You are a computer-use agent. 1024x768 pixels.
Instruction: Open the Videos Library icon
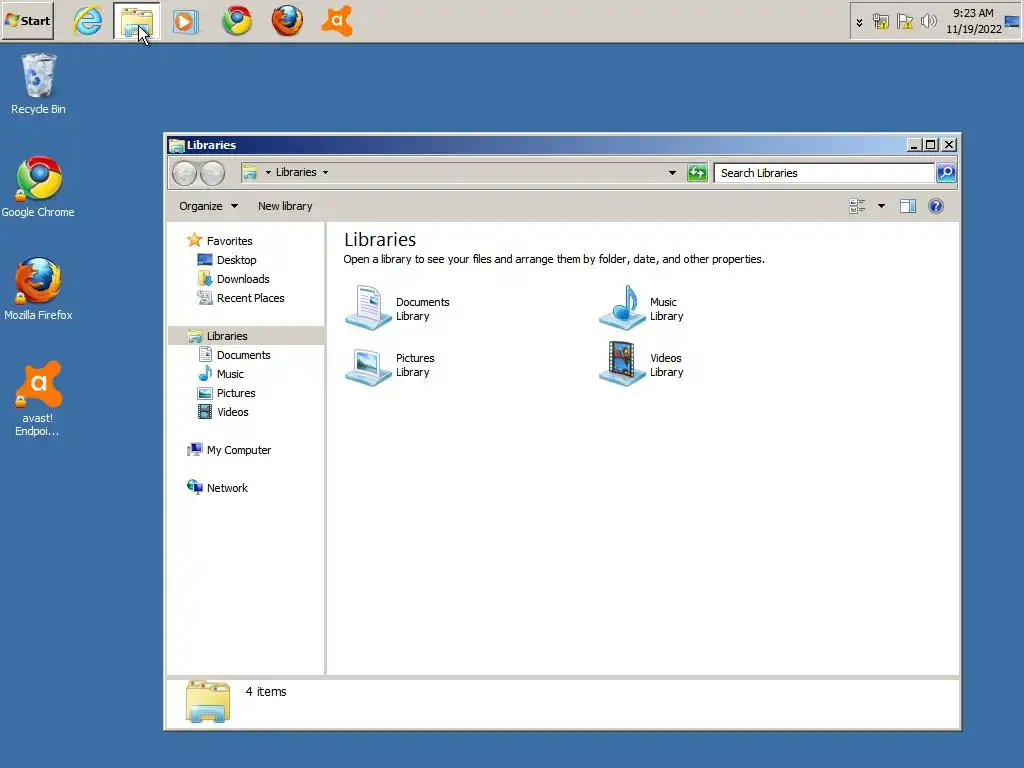[622, 364]
